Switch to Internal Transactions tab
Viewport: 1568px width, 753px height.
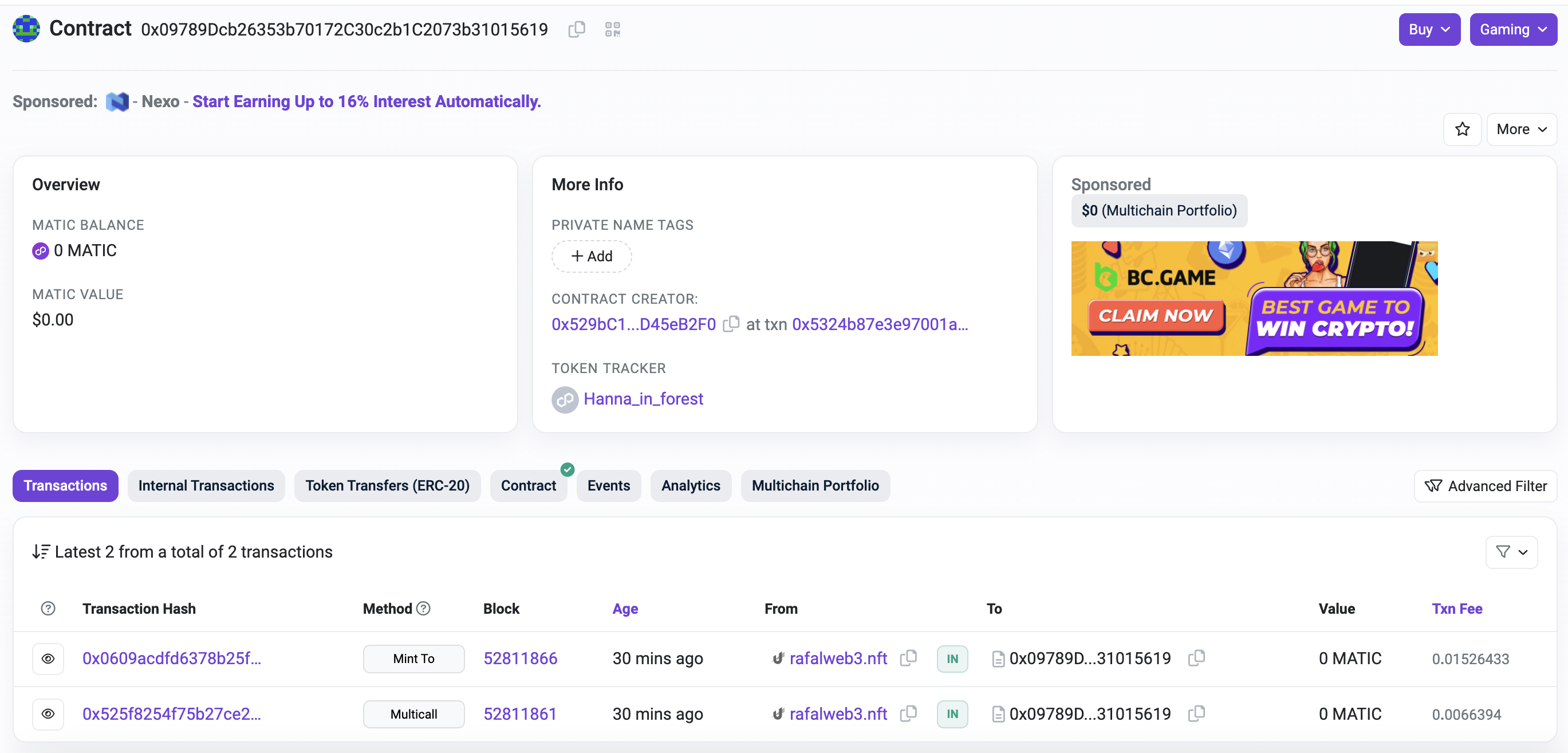pos(206,485)
